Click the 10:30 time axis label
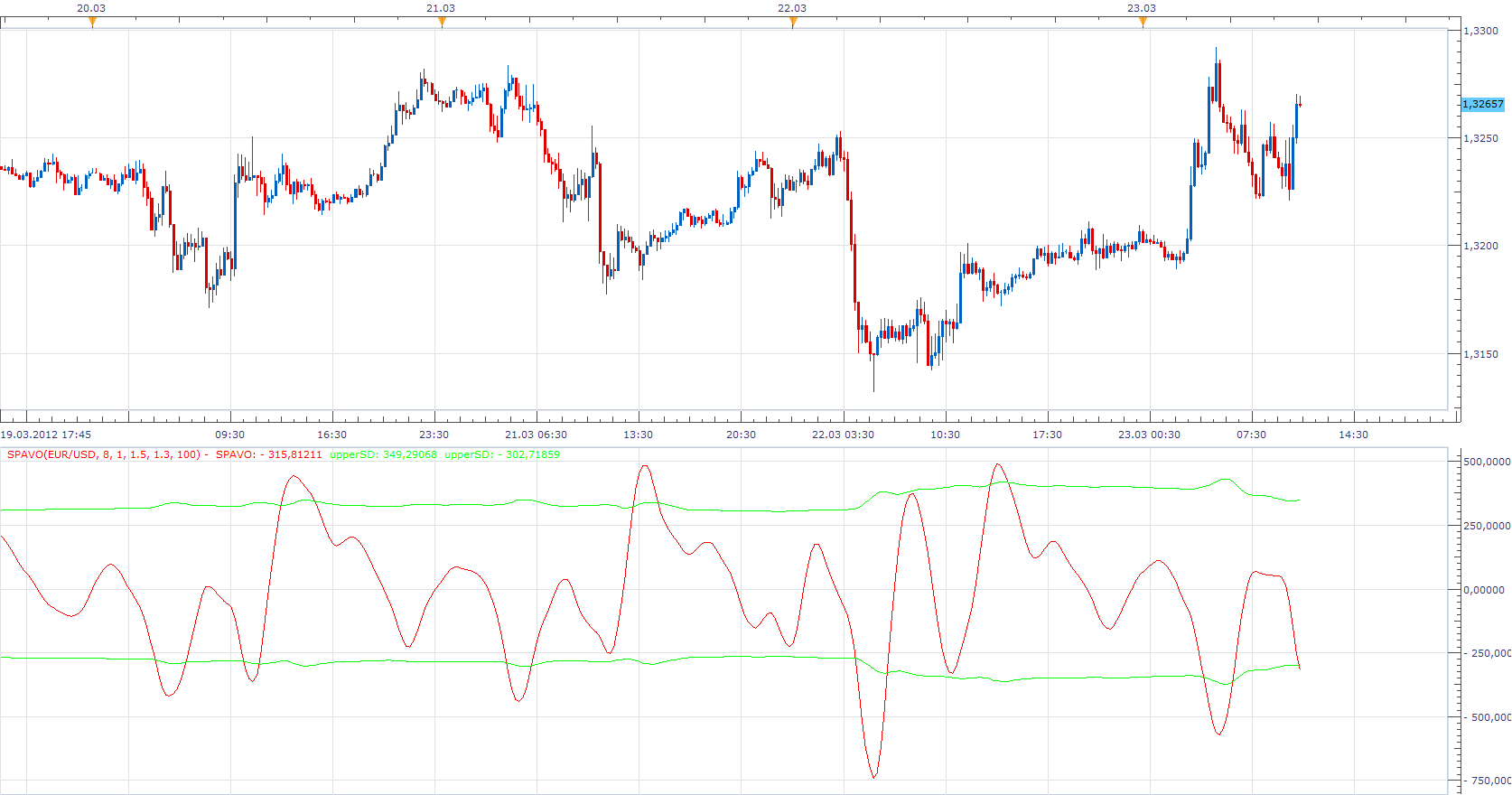The height and width of the screenshot is (795, 1512). tap(946, 435)
